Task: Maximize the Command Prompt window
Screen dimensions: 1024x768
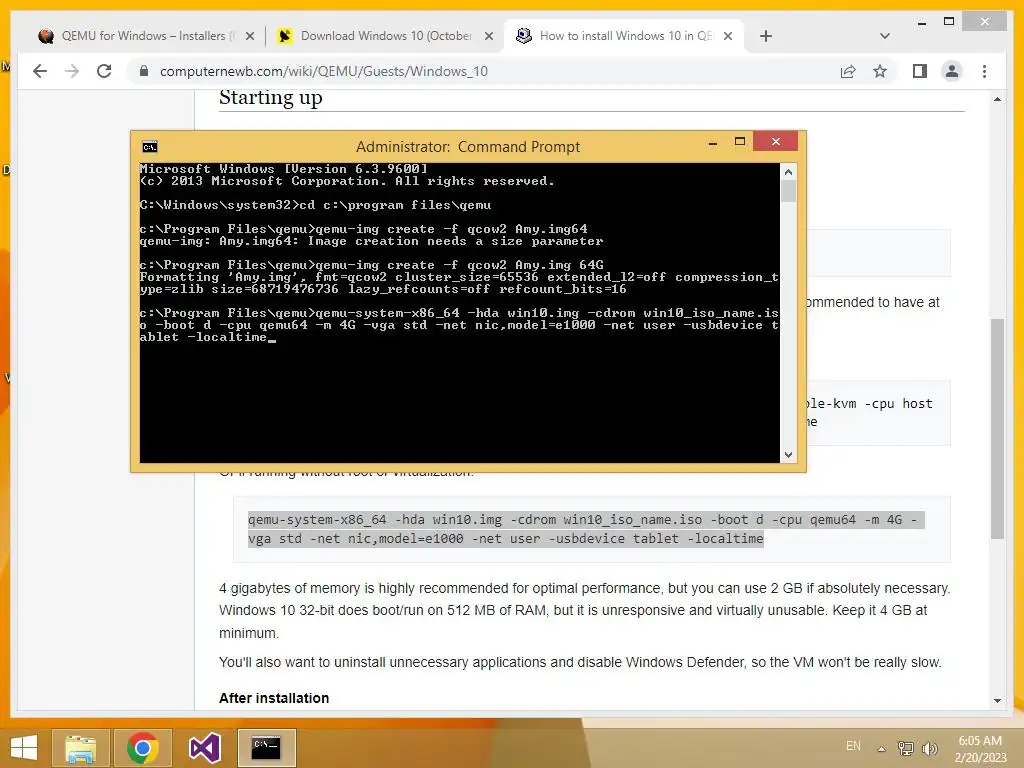Action: click(740, 142)
